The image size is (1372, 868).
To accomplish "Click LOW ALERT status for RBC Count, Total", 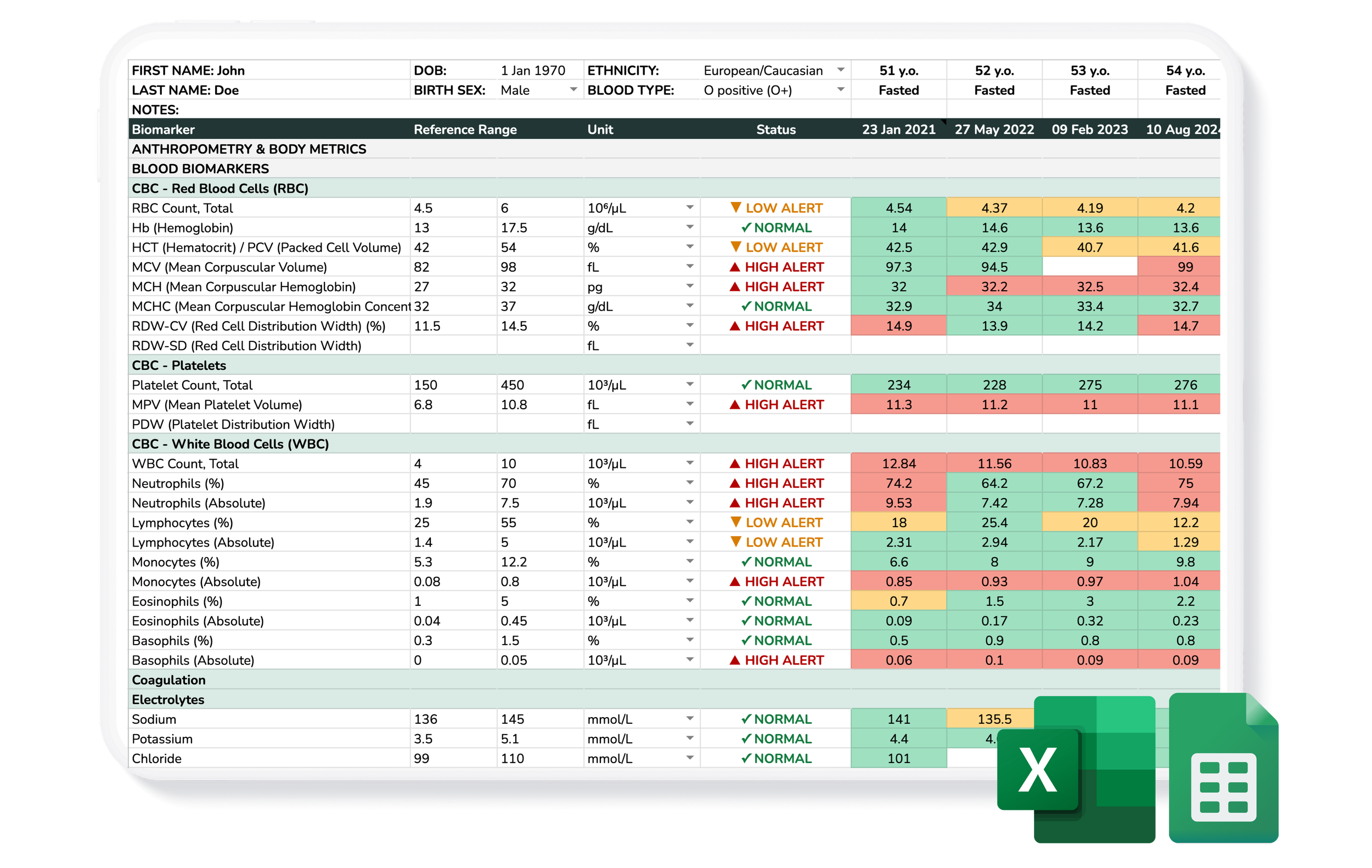I will point(776,208).
